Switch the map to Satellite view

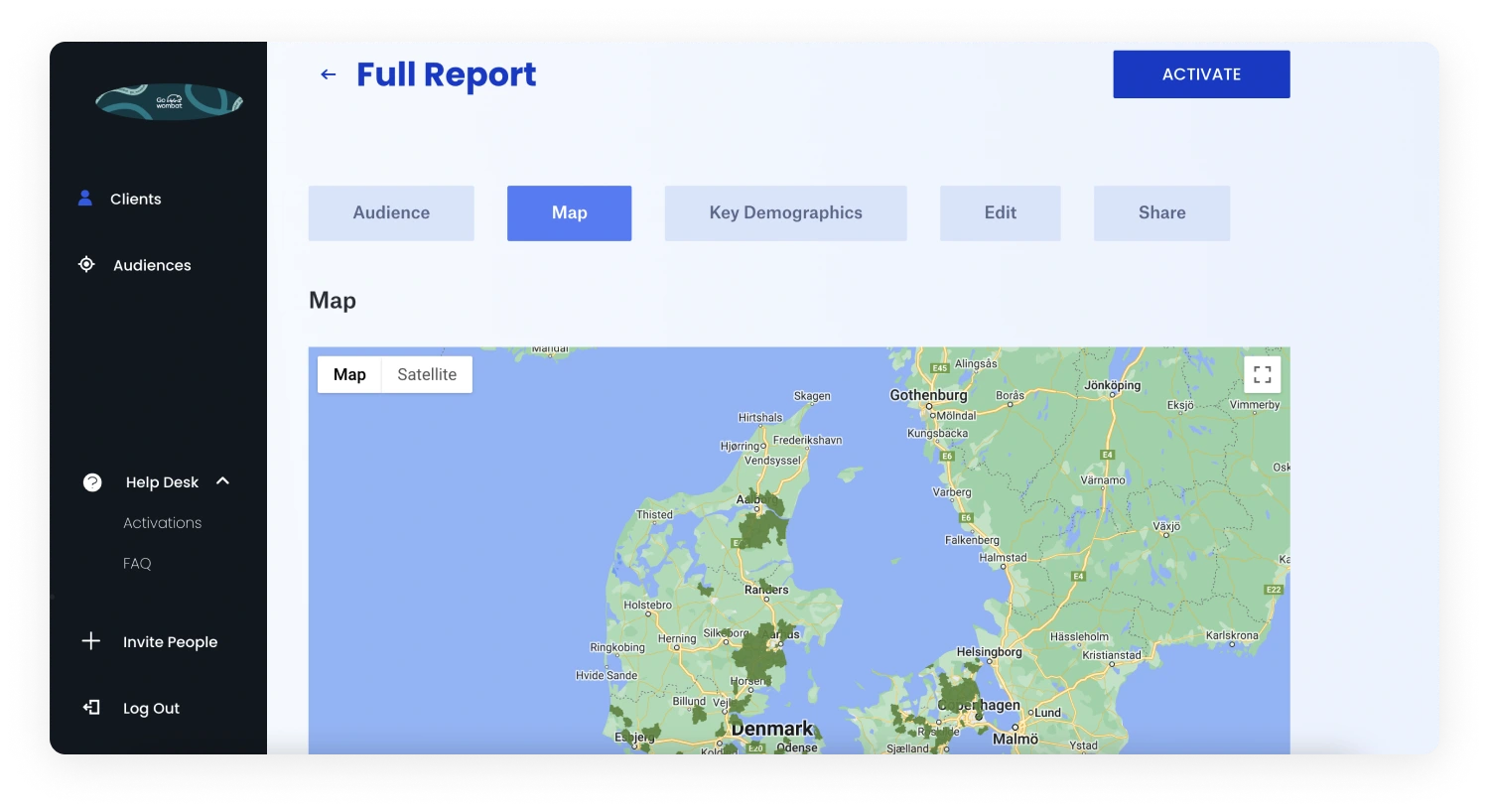point(427,374)
